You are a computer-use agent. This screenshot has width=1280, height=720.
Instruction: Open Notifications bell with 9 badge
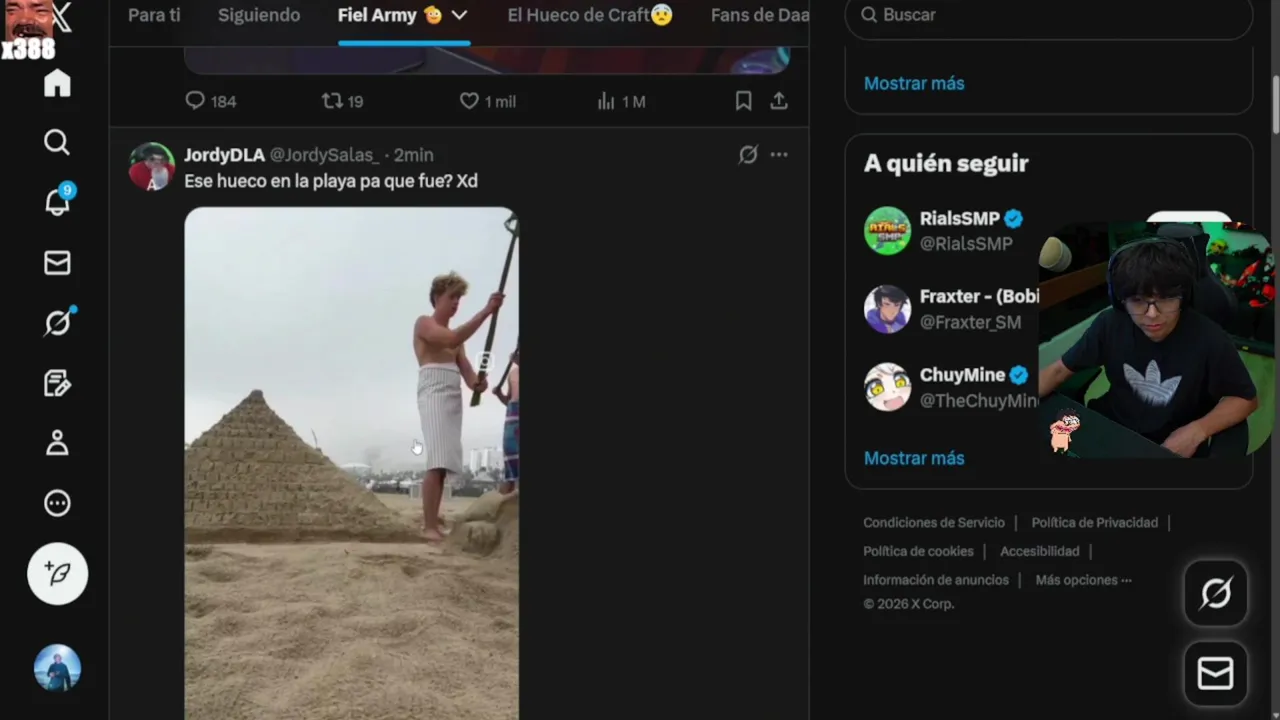(57, 201)
